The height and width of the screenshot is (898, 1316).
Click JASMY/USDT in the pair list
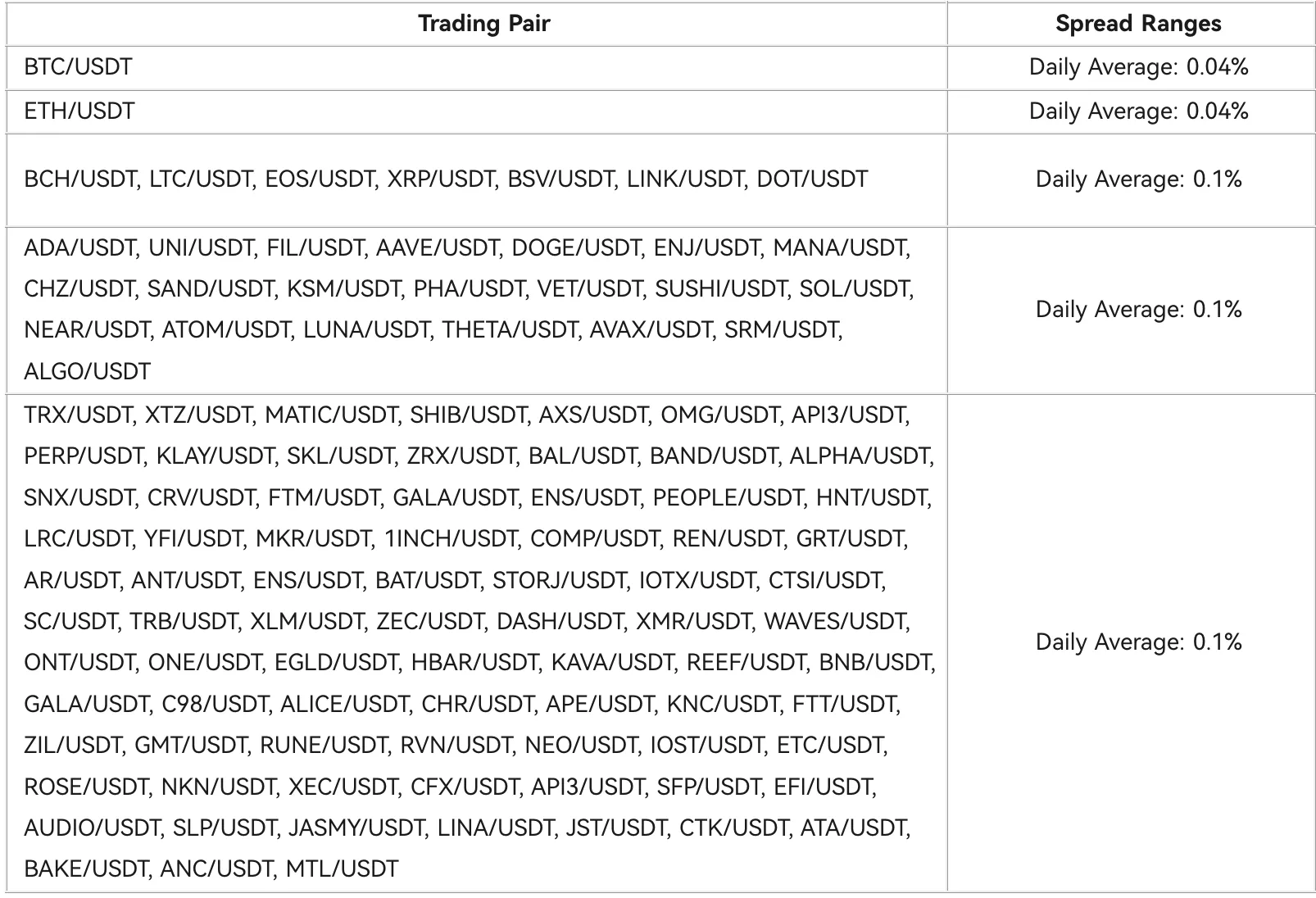(357, 828)
